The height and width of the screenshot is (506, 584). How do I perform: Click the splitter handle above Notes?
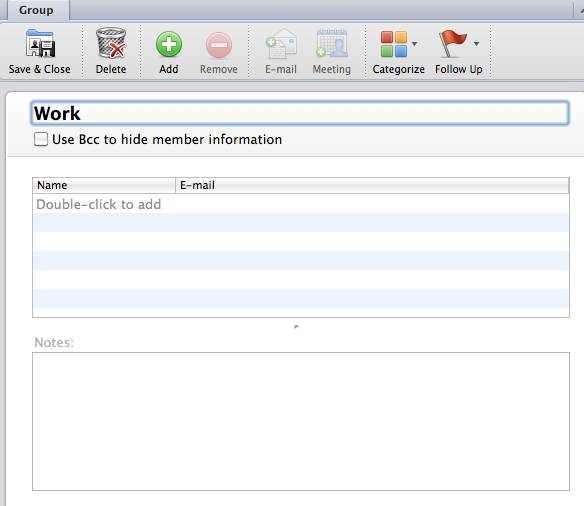pos(296,327)
